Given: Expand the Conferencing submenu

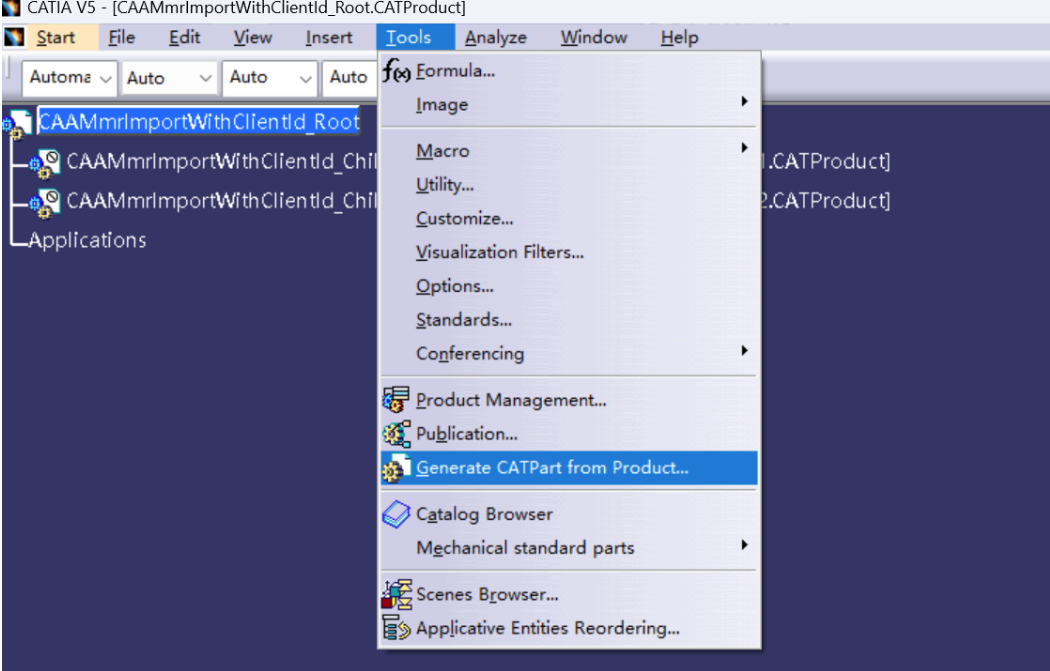Looking at the screenshot, I should [569, 353].
